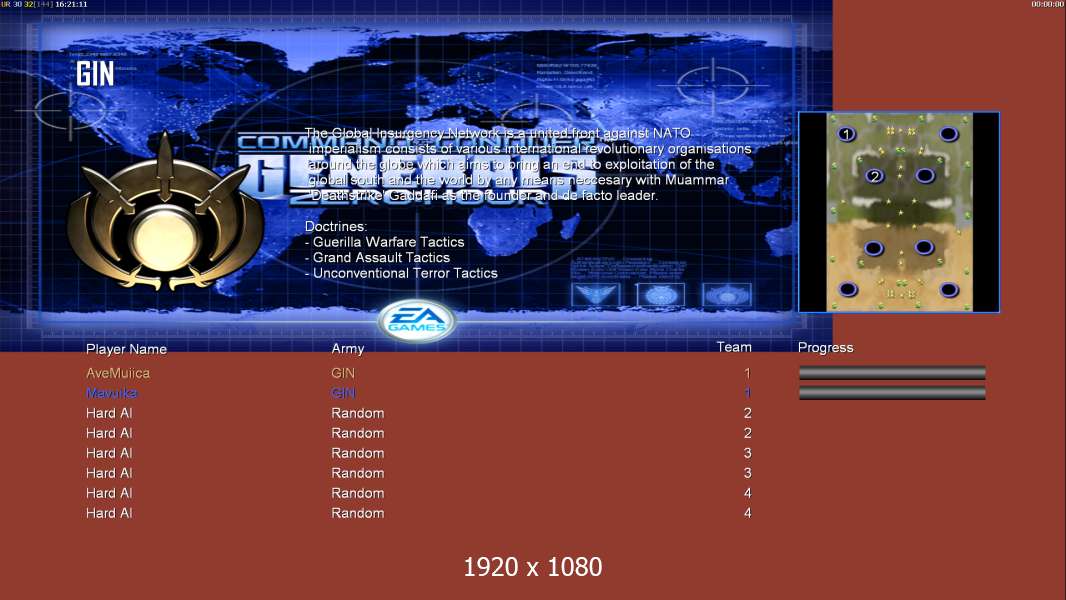The image size is (1066, 600).
Task: Click the Guerilla Warfare Tactics doctrine line
Action: [385, 242]
